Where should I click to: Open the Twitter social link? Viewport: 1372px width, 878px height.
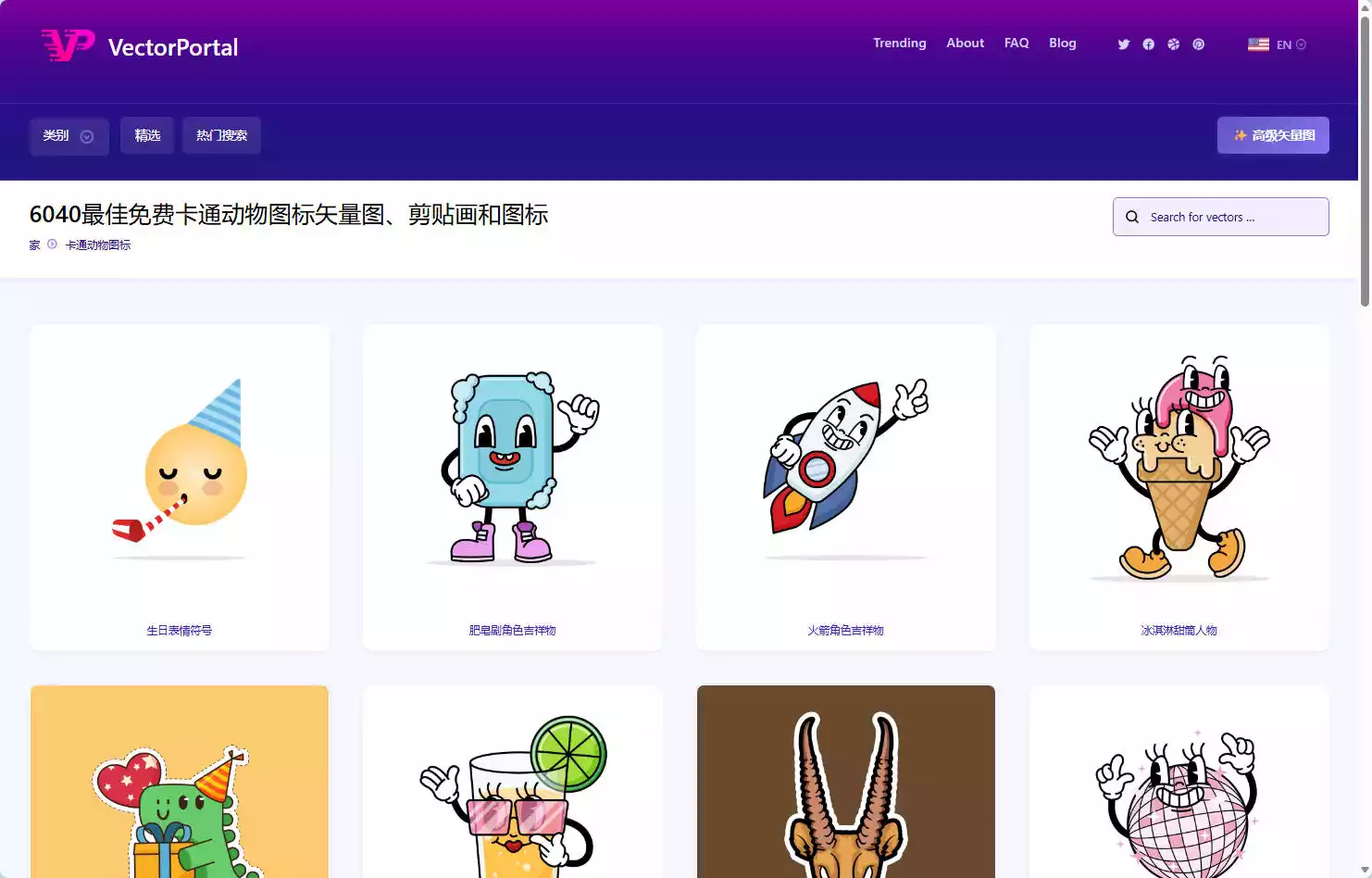[1124, 44]
